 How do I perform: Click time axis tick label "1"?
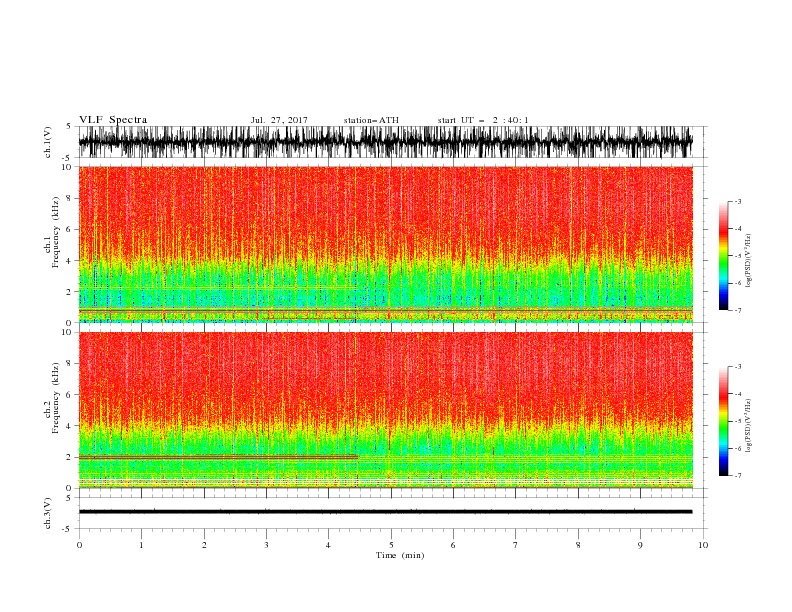pos(141,545)
